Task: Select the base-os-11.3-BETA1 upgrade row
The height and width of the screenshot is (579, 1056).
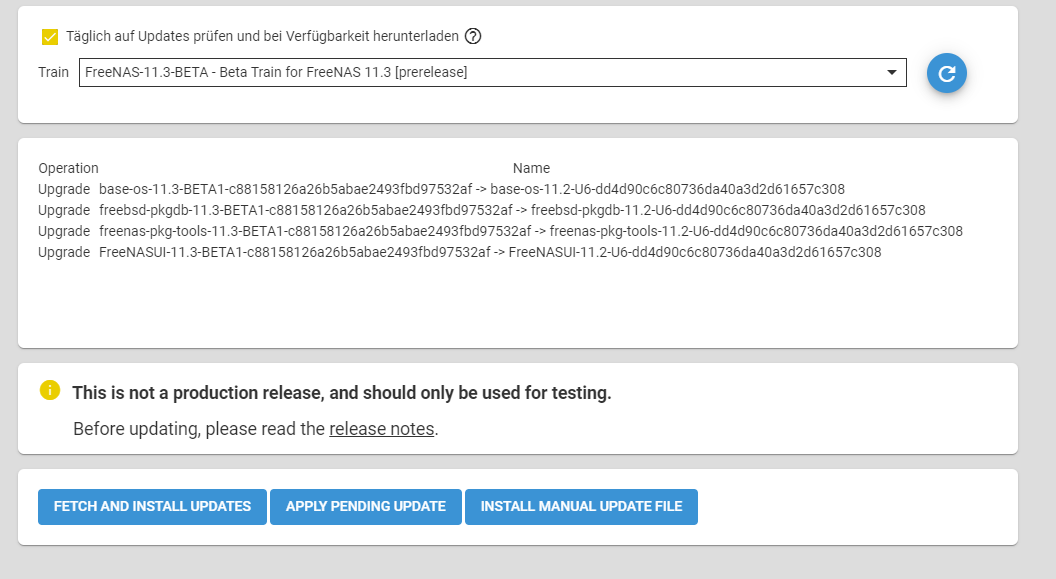Action: pos(441,189)
